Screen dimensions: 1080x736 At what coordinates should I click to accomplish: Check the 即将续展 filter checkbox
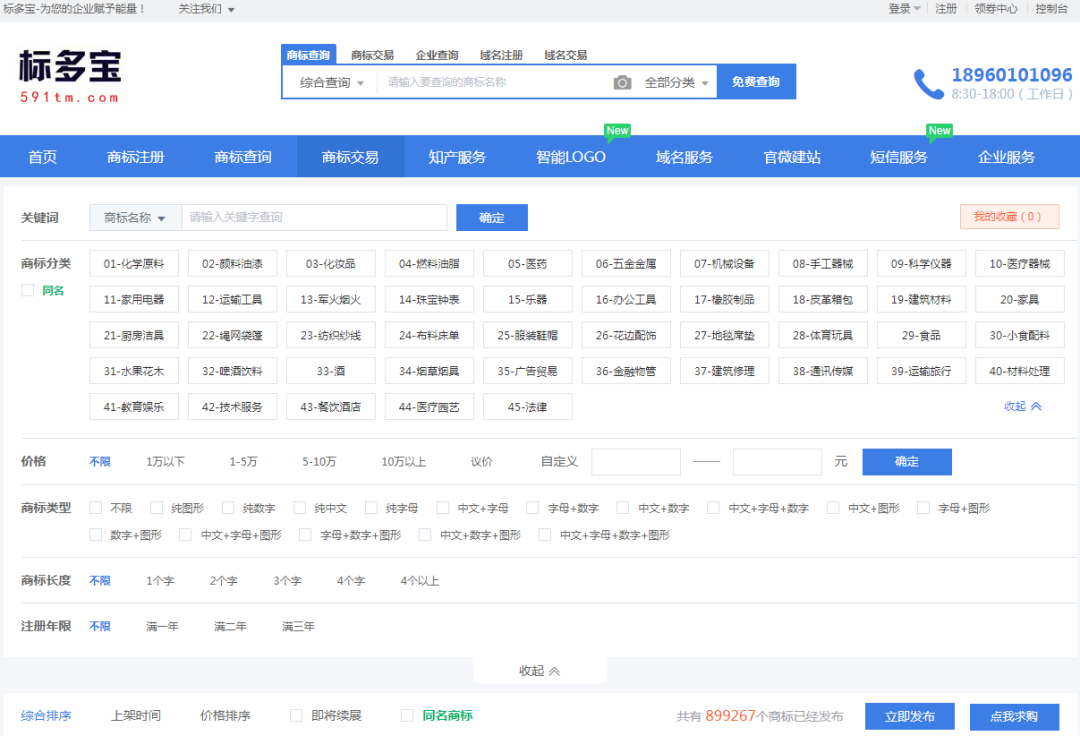(x=296, y=716)
